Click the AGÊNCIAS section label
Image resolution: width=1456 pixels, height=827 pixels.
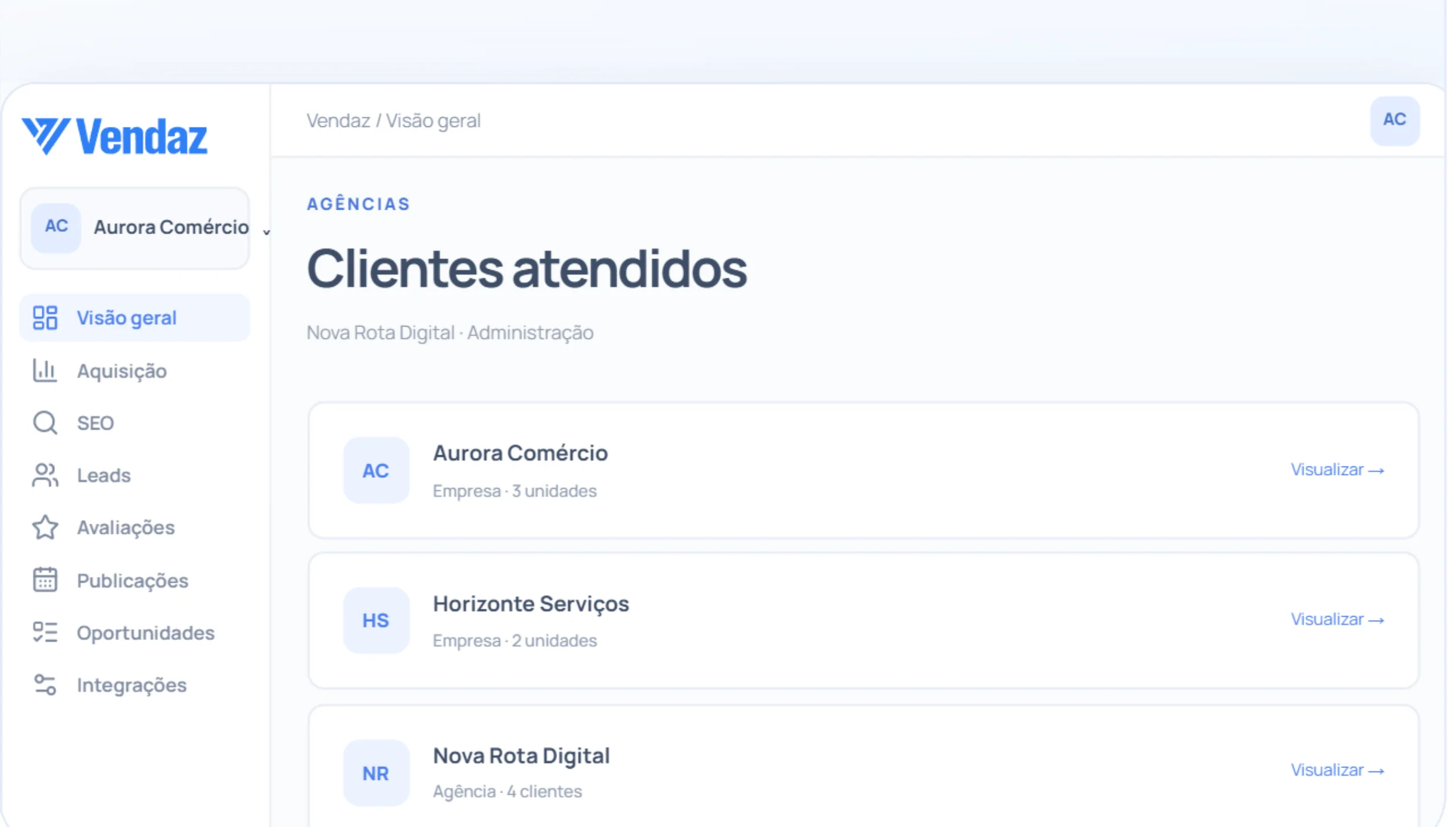[x=359, y=204]
